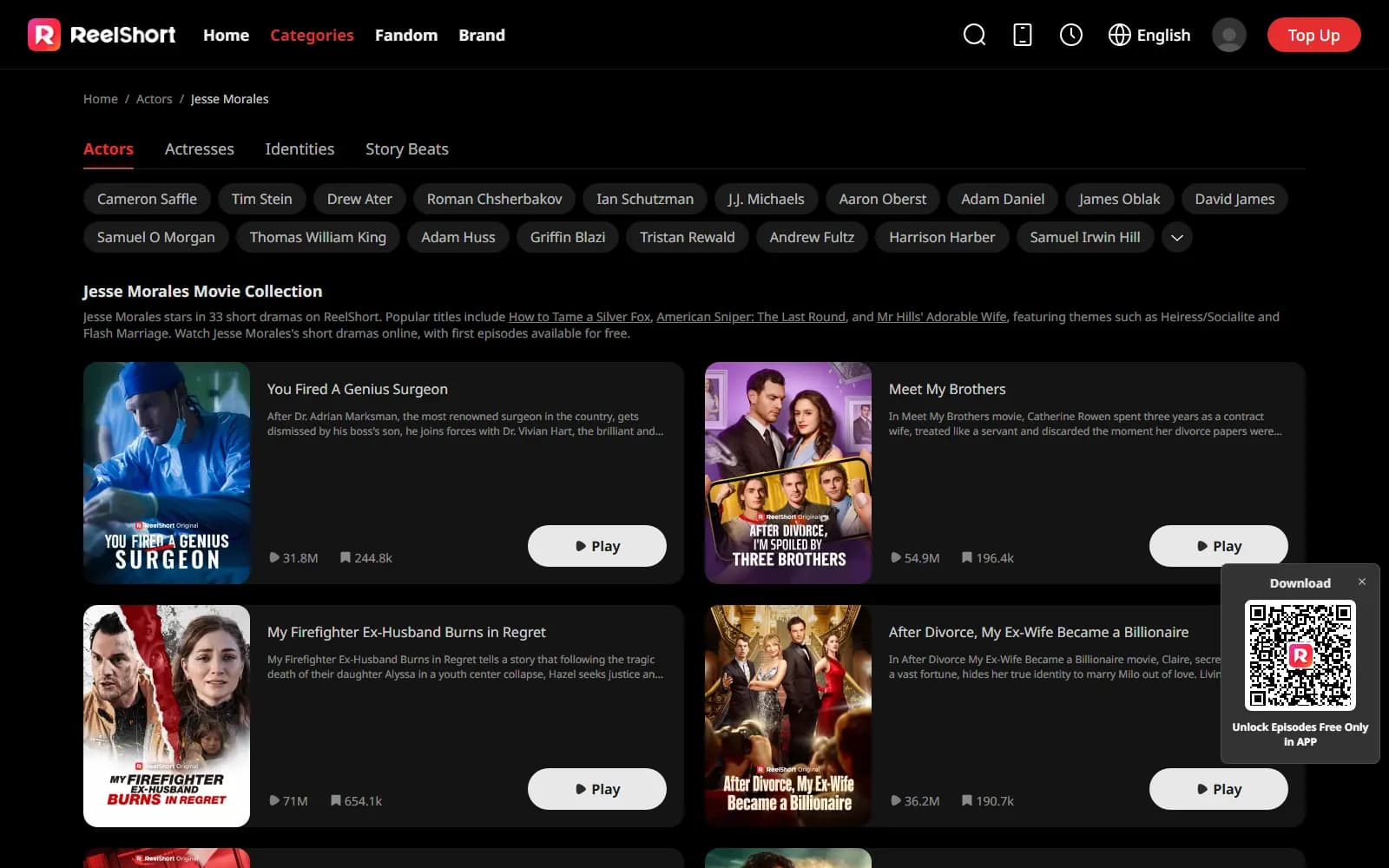Select actor Adam Huss
The width and height of the screenshot is (1389, 868).
coord(458,237)
